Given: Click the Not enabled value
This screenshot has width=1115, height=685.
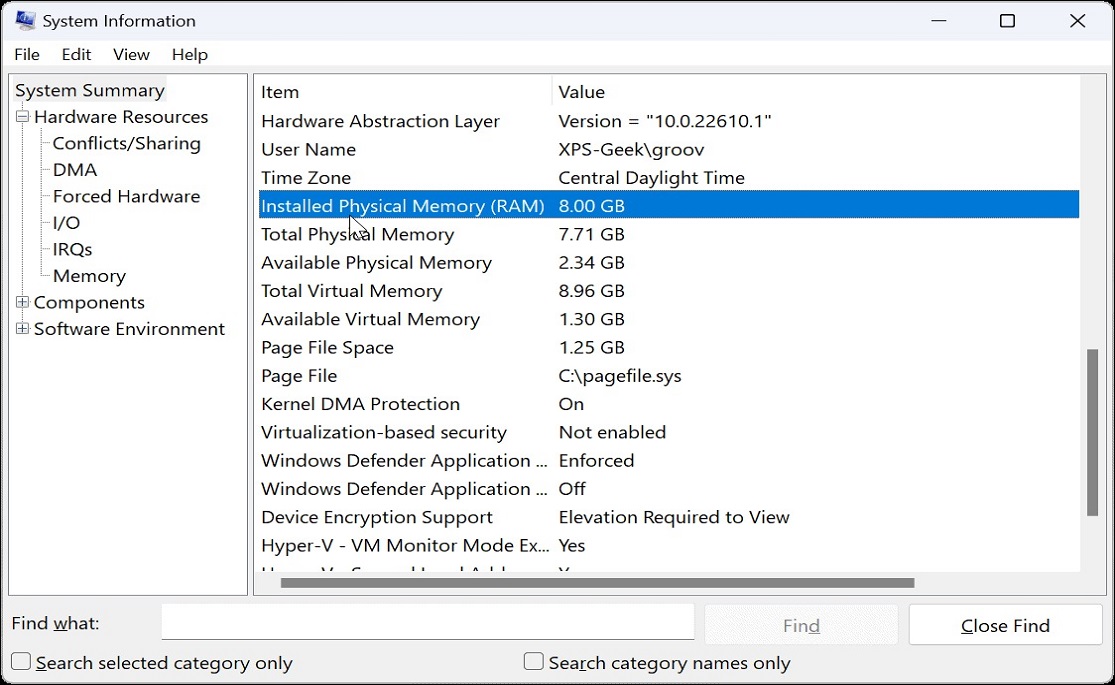Looking at the screenshot, I should coord(612,432).
